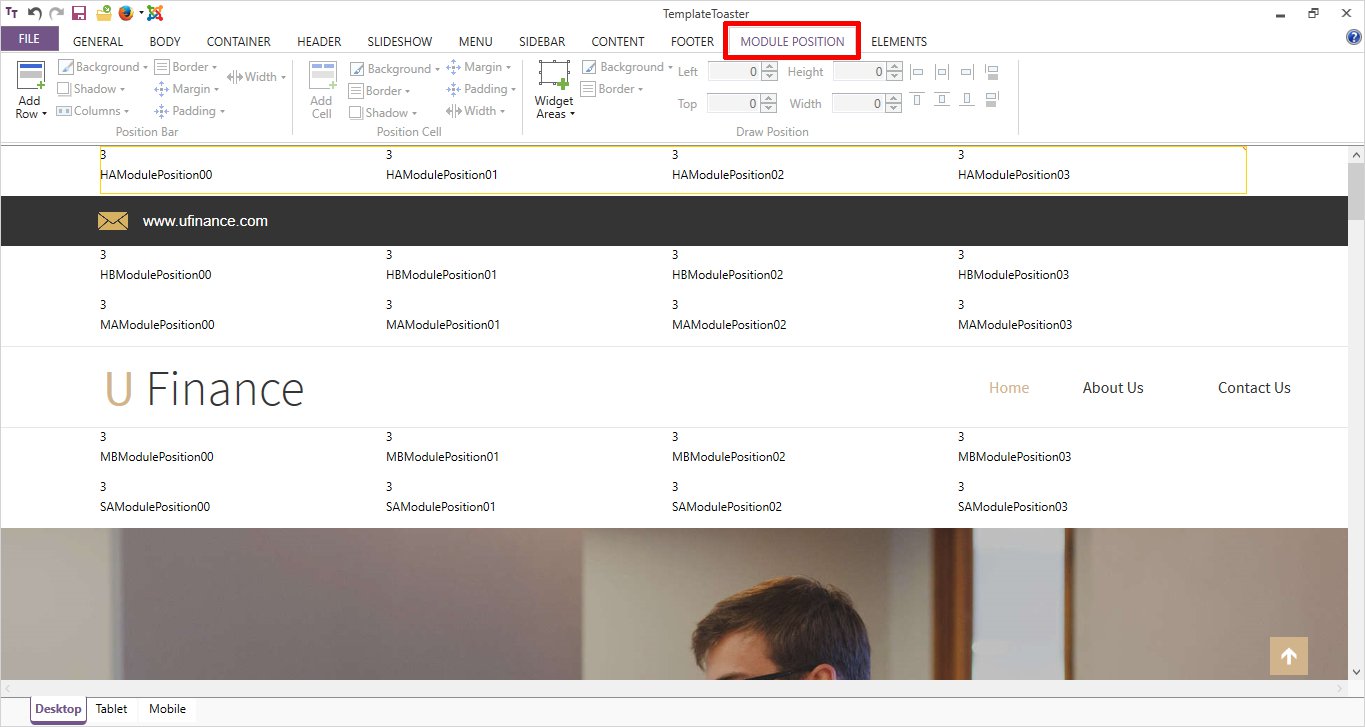The height and width of the screenshot is (727, 1365).
Task: Open Position Bar Background dropdown
Action: (102, 67)
